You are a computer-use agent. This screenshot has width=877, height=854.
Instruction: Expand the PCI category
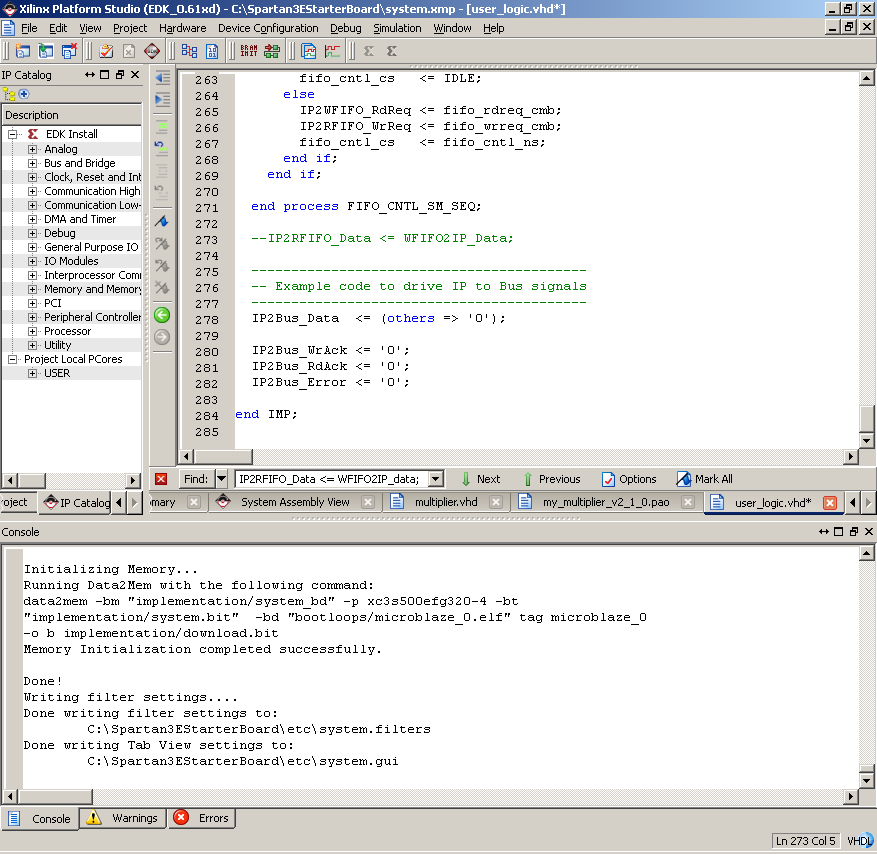click(x=32, y=303)
